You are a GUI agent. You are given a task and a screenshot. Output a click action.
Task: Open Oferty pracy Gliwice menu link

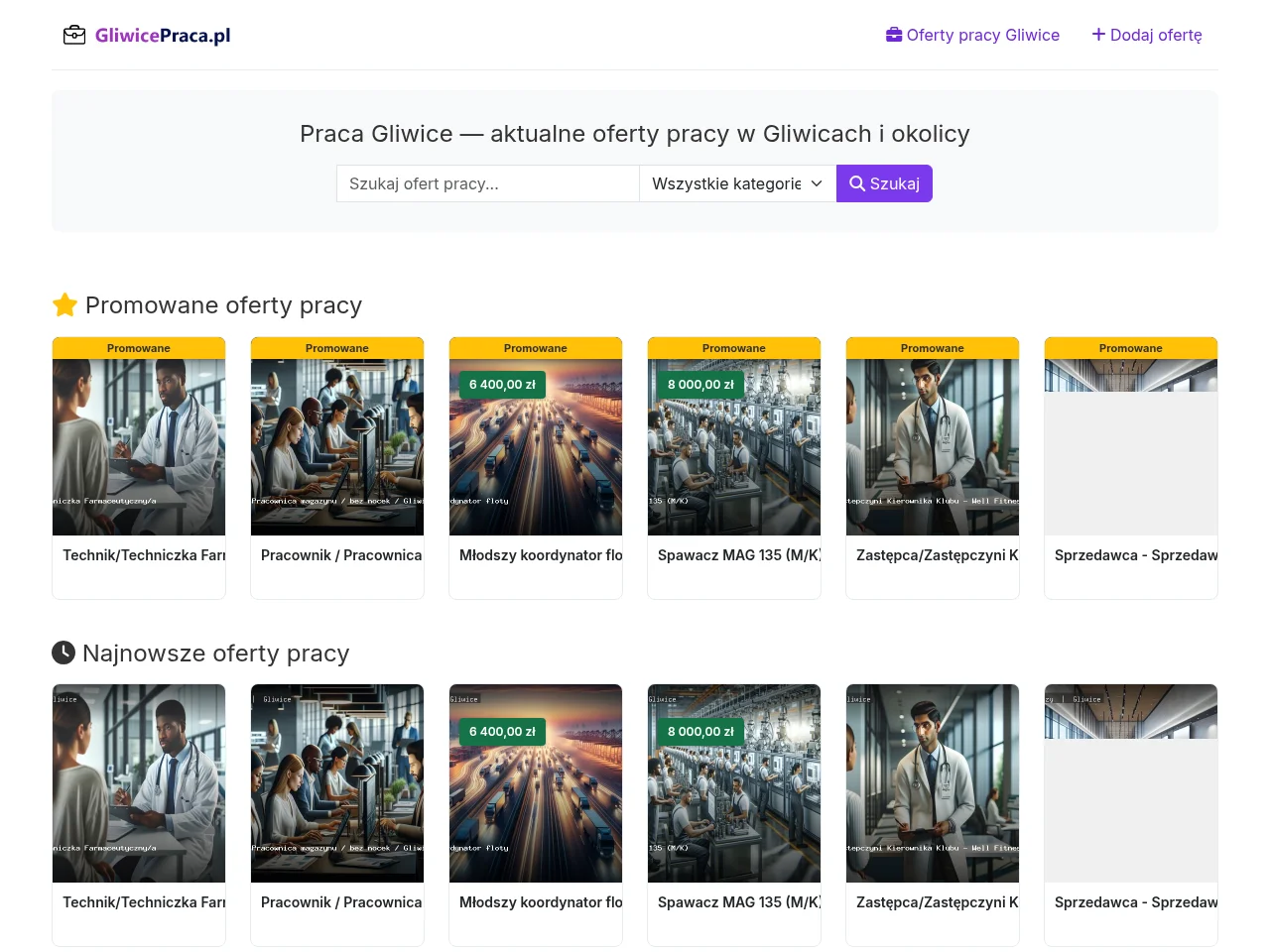[x=972, y=35]
